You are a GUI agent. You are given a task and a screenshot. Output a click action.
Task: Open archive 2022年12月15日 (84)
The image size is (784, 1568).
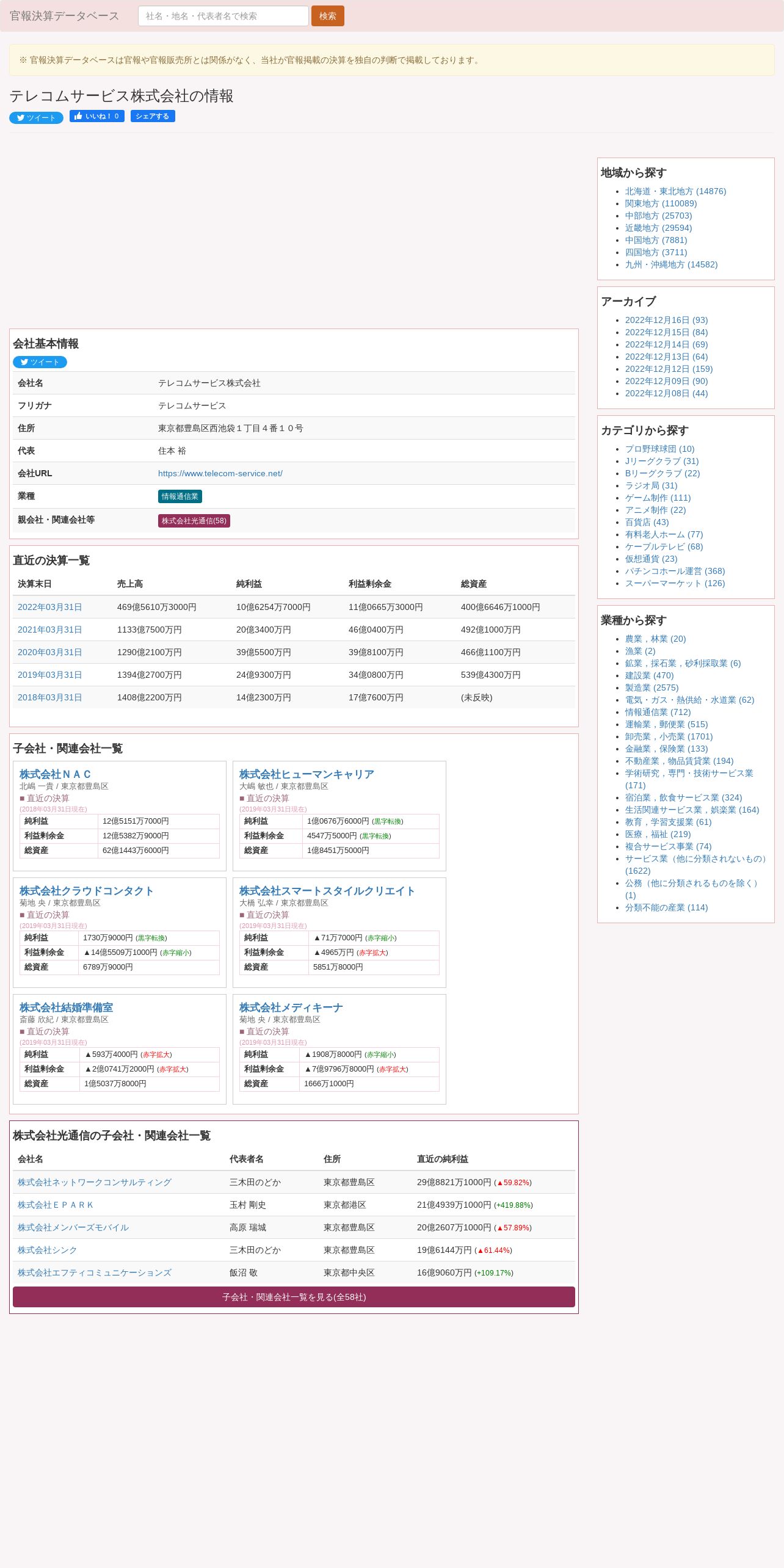coord(666,332)
